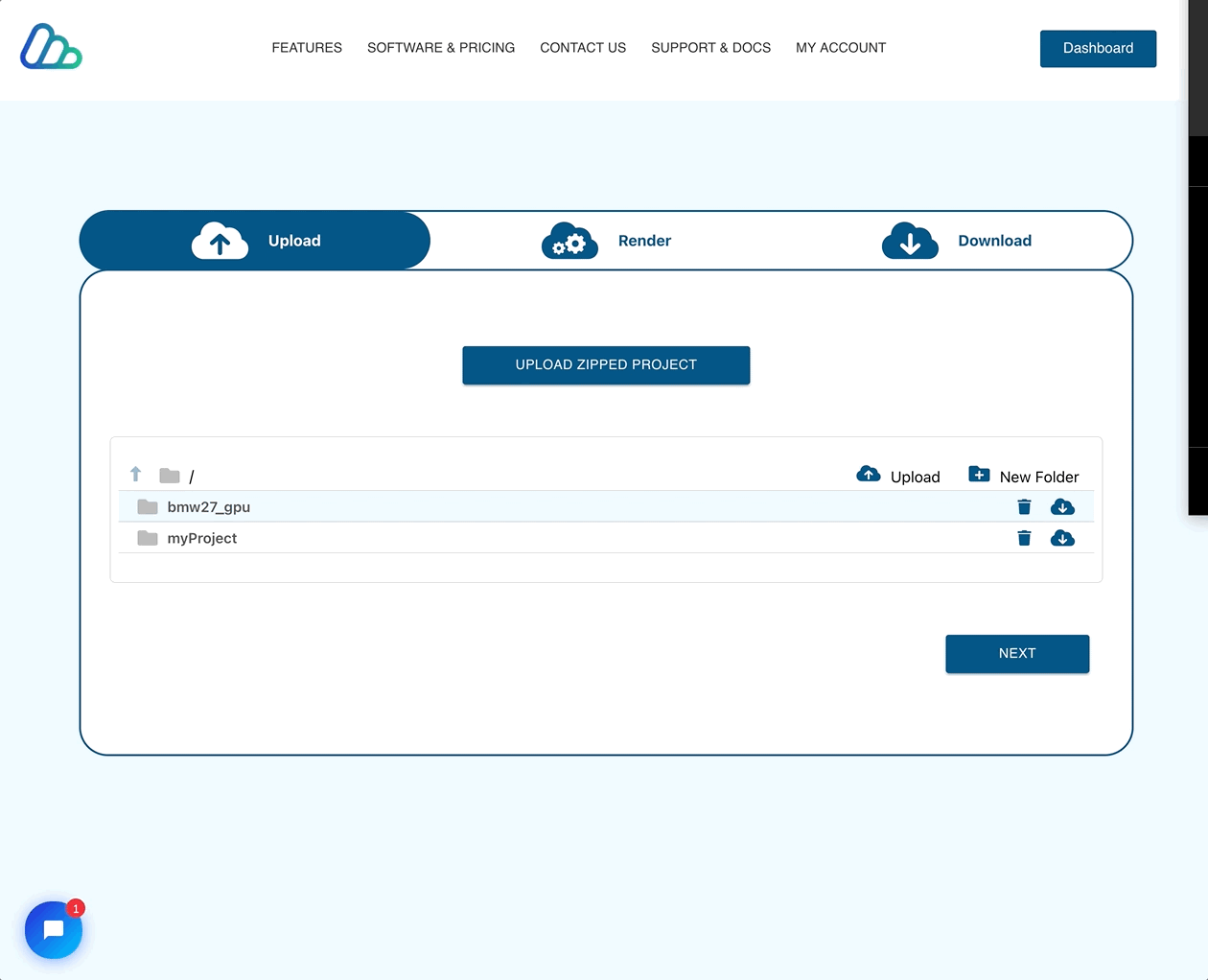
Task: Download myProject using the cloud icon
Action: (1062, 539)
